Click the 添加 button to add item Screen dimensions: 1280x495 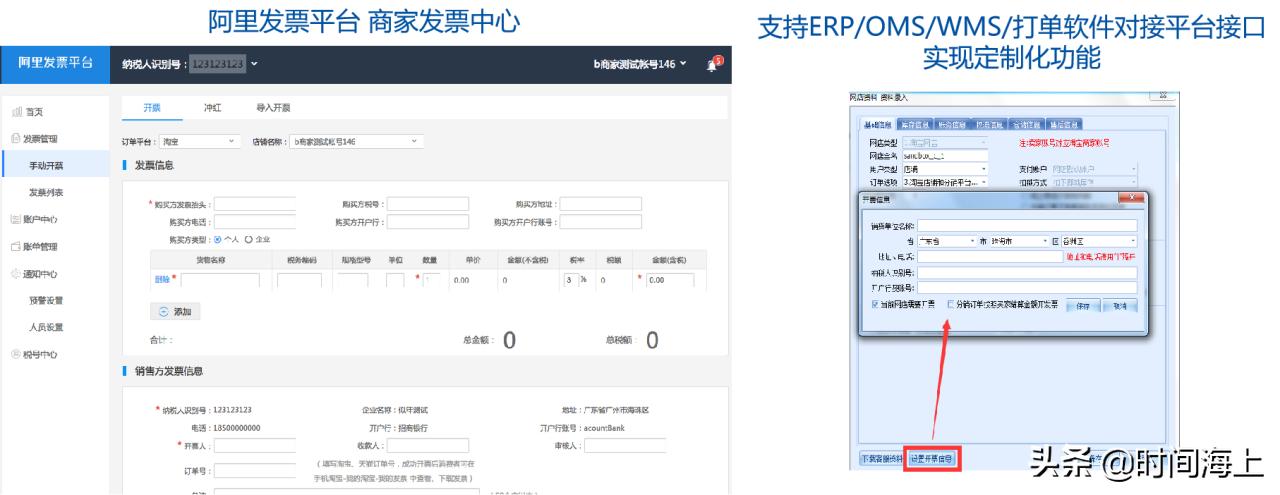tap(175, 311)
